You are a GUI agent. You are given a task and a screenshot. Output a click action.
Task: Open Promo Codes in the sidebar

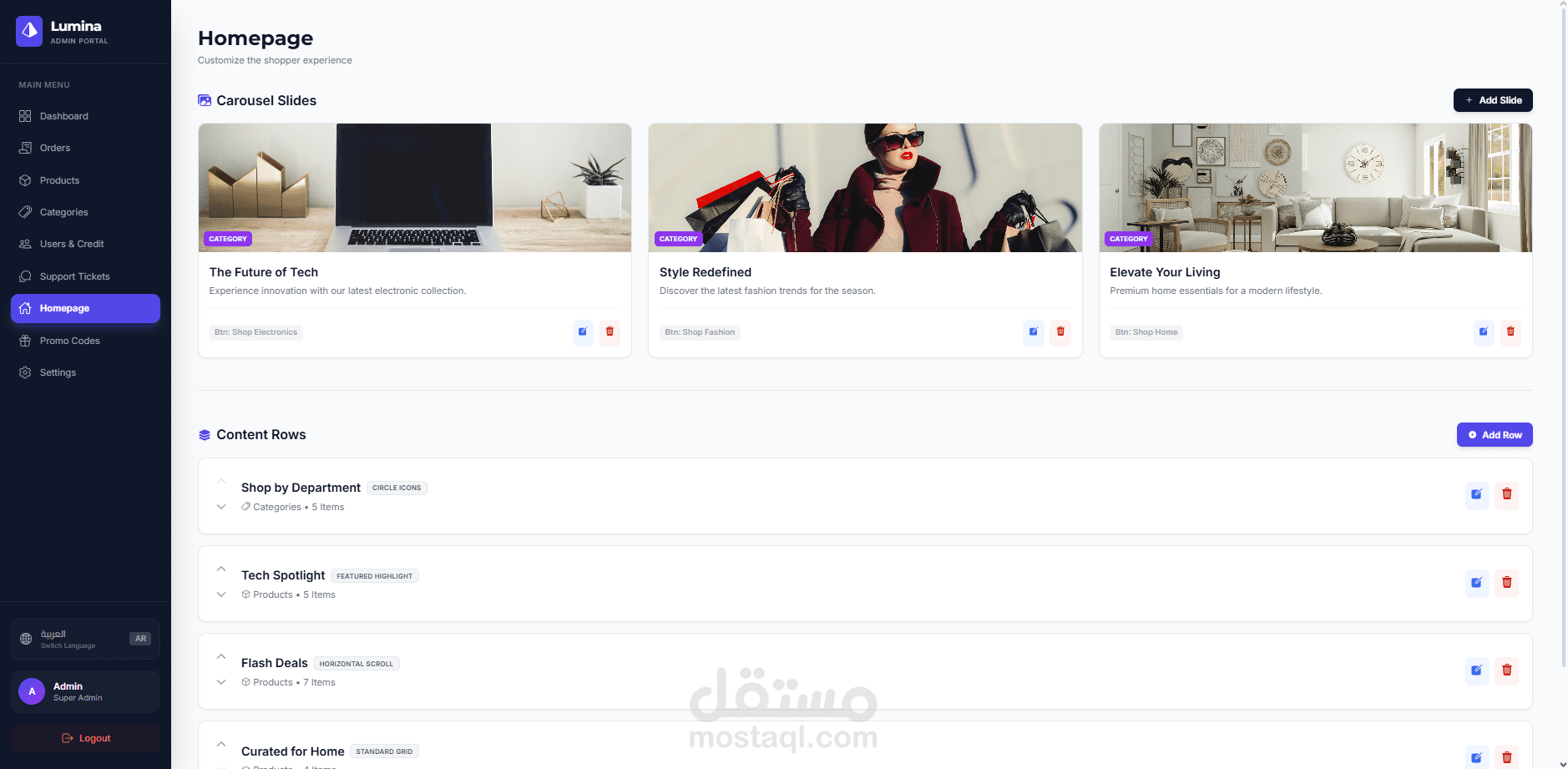(85, 341)
